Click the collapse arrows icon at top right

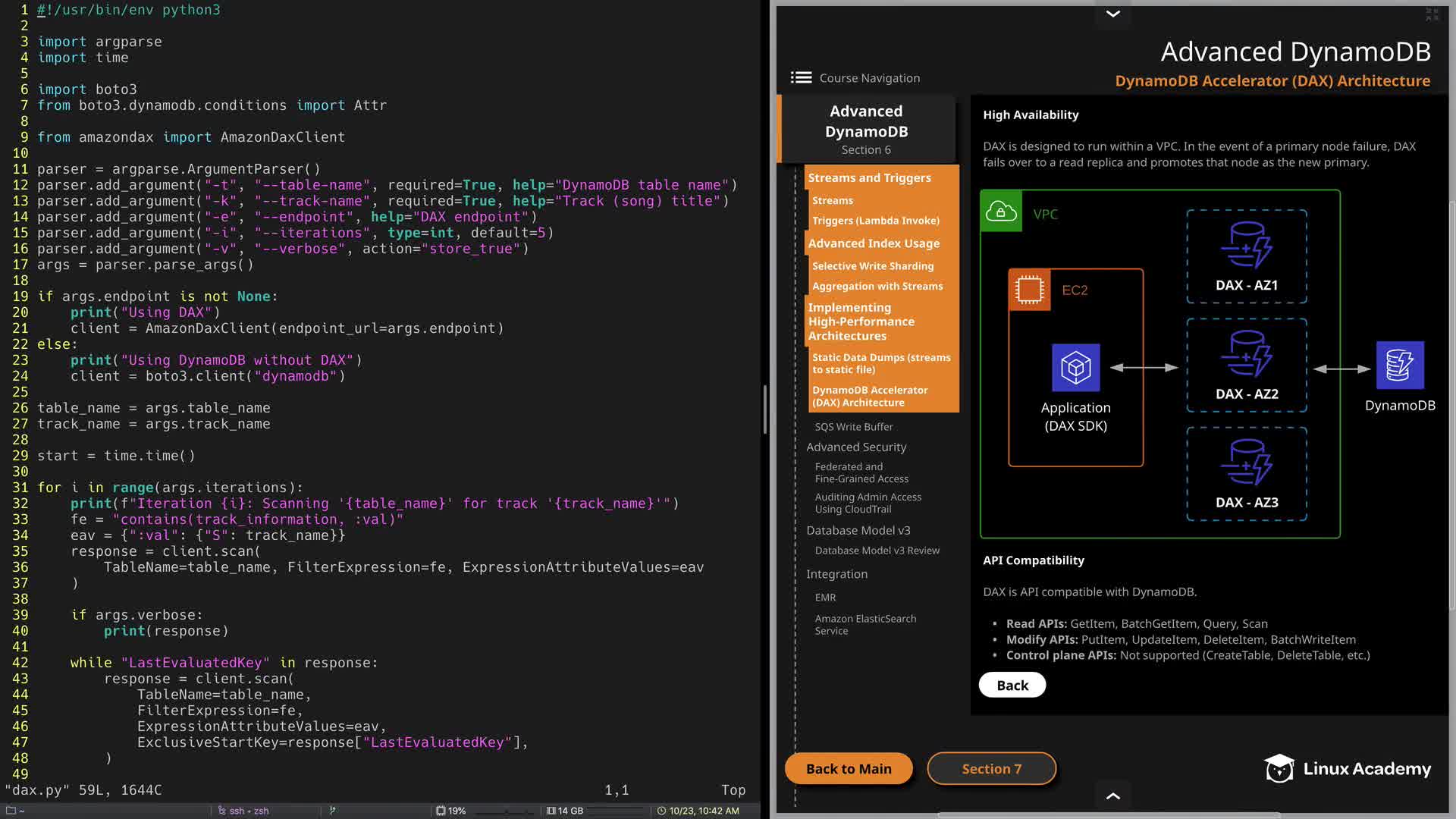click(x=1432, y=14)
